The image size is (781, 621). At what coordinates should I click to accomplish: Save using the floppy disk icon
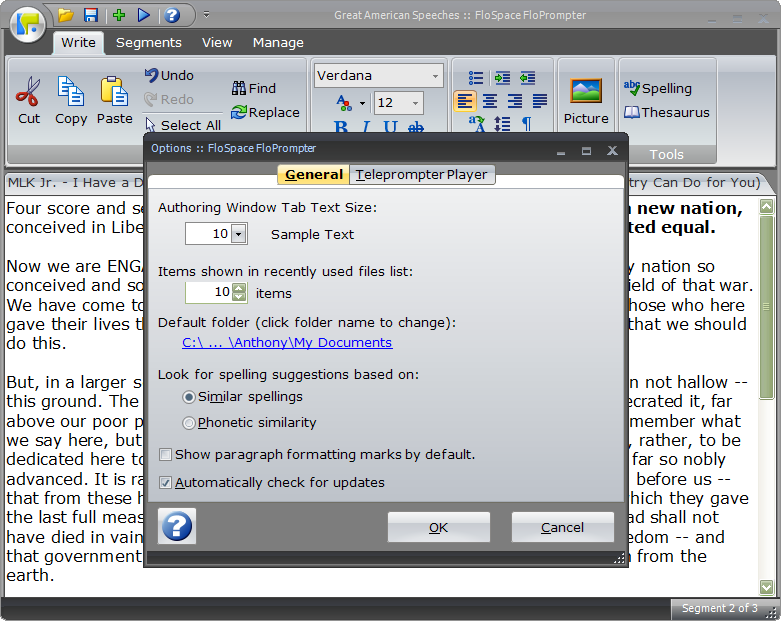91,15
